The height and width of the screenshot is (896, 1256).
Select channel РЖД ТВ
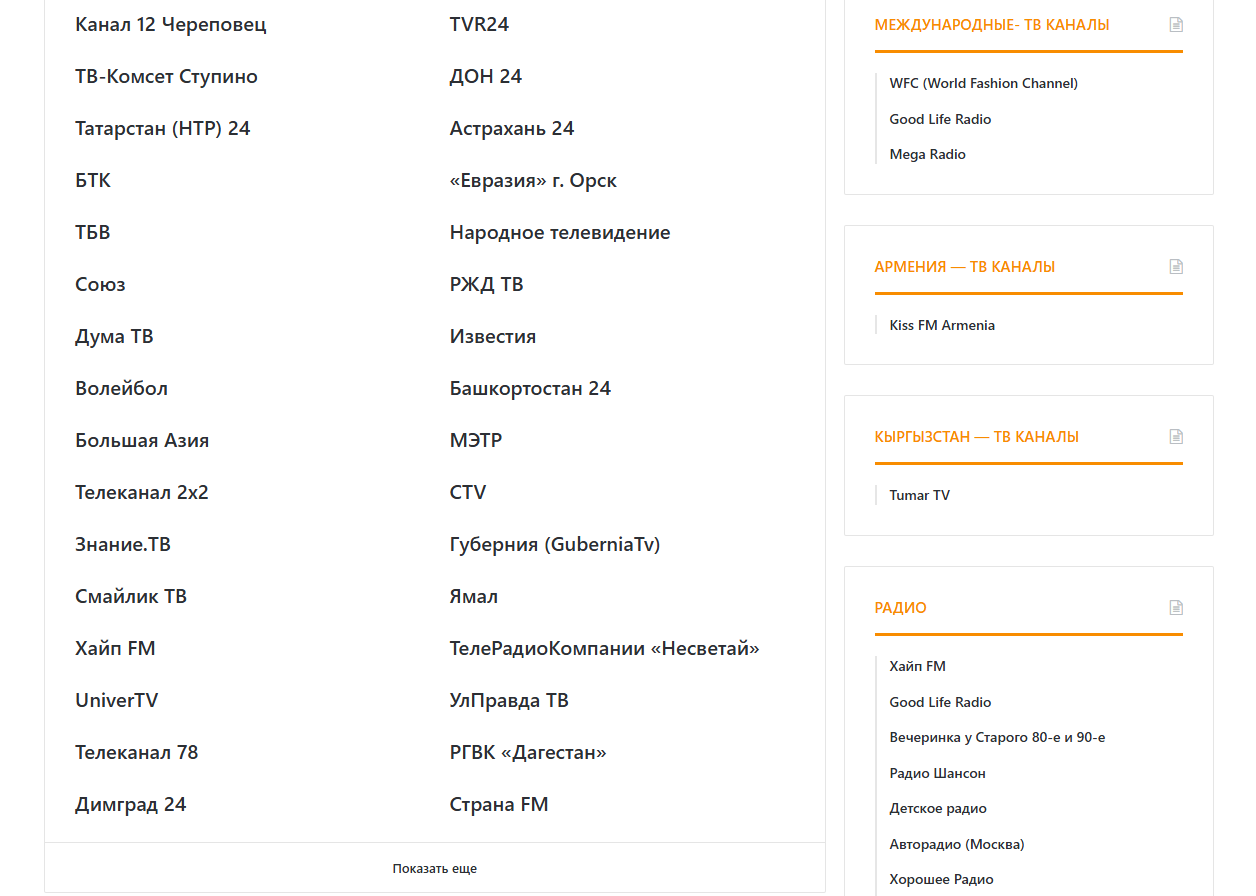click(487, 284)
